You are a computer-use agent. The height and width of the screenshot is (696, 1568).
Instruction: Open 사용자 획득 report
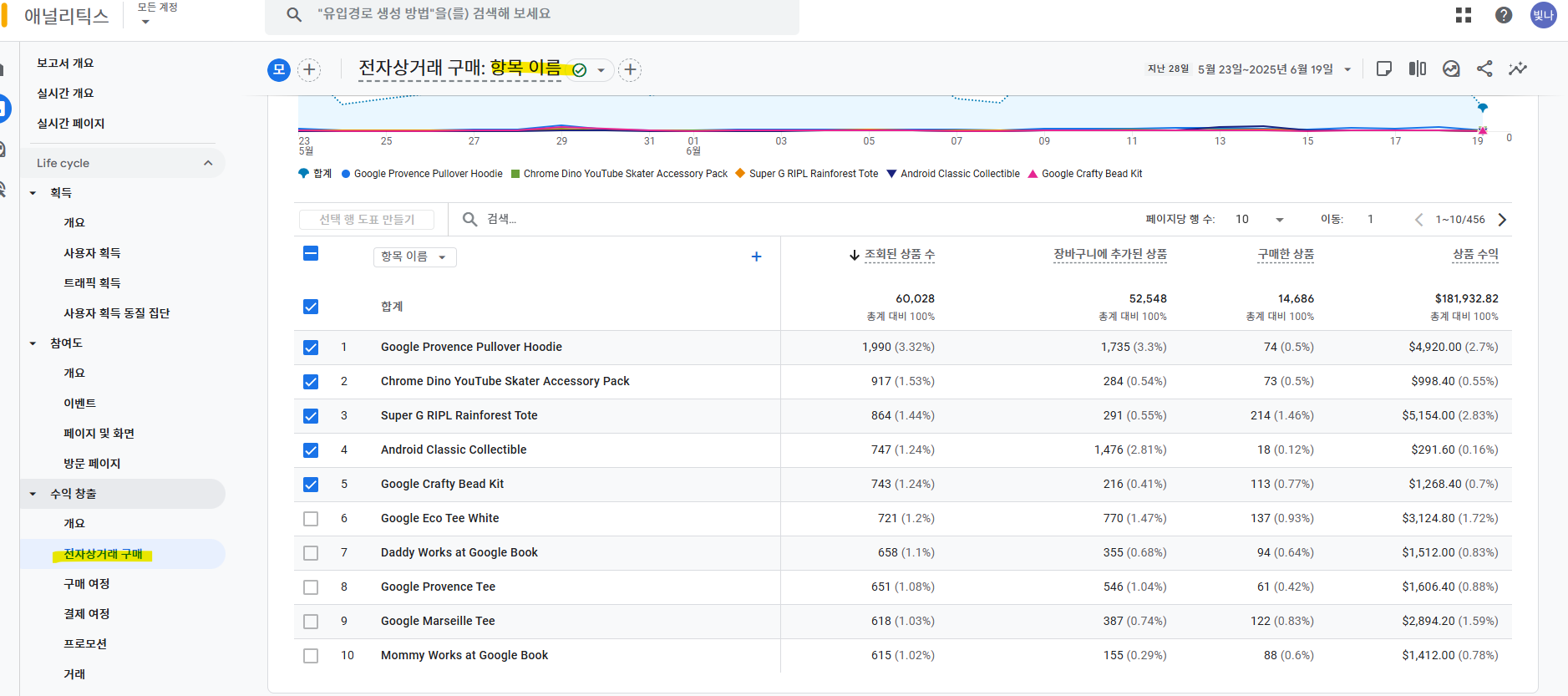click(92, 252)
